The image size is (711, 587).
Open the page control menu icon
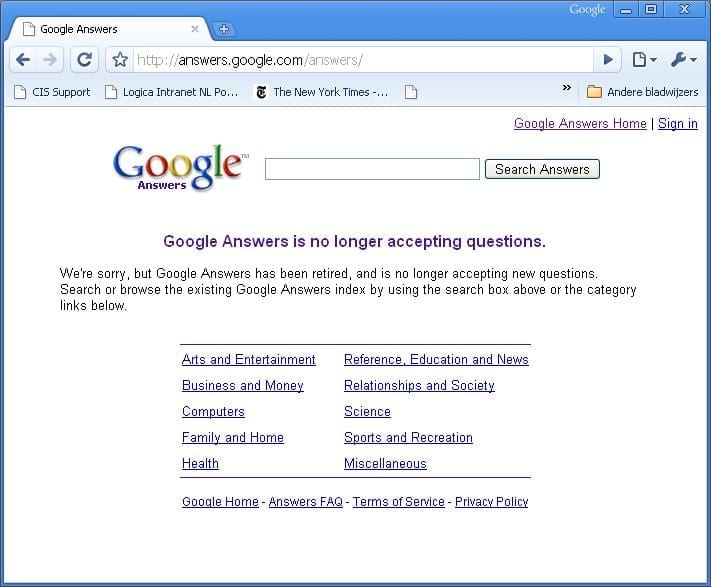click(644, 59)
